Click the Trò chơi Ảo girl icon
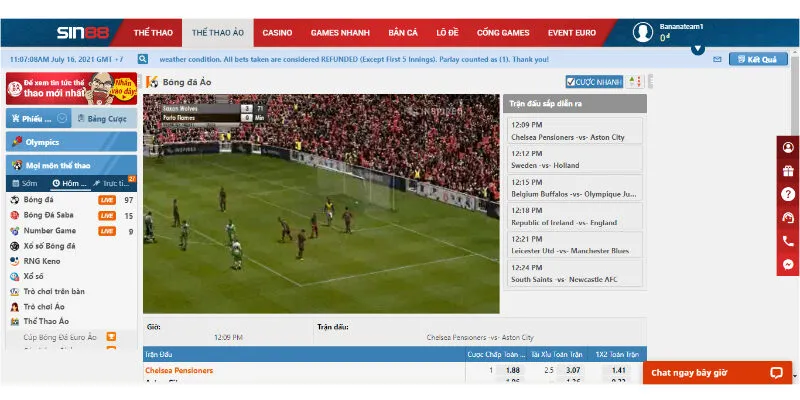This screenshot has height=400, width=800. 15,307
